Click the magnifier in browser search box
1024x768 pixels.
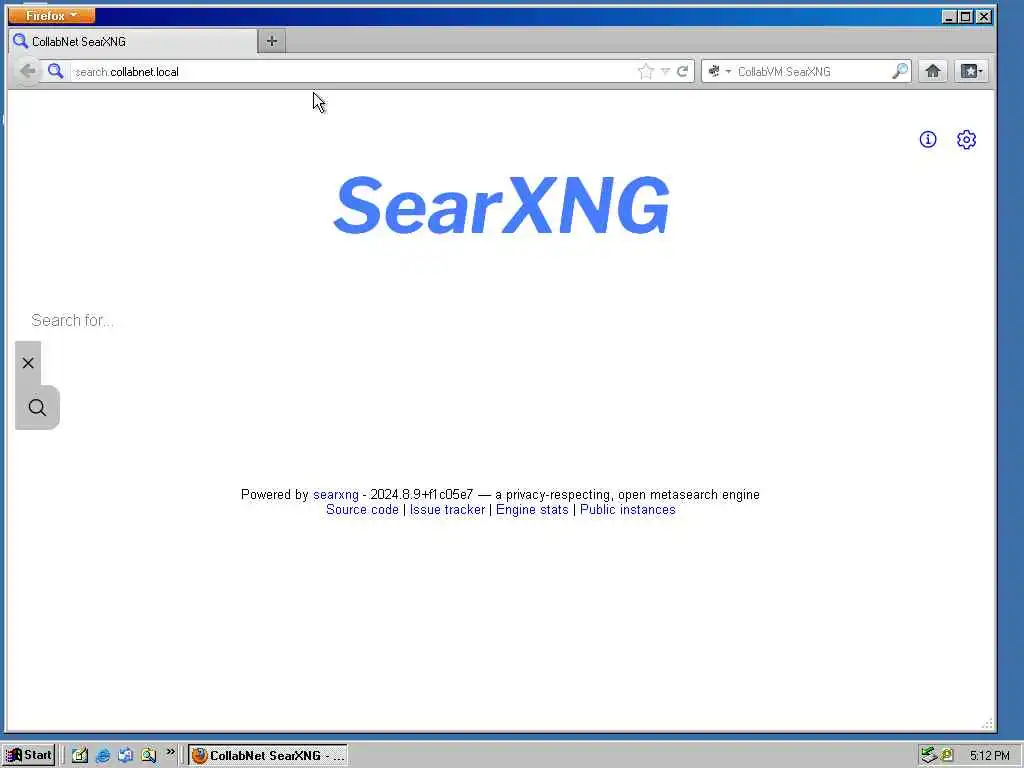pos(900,71)
